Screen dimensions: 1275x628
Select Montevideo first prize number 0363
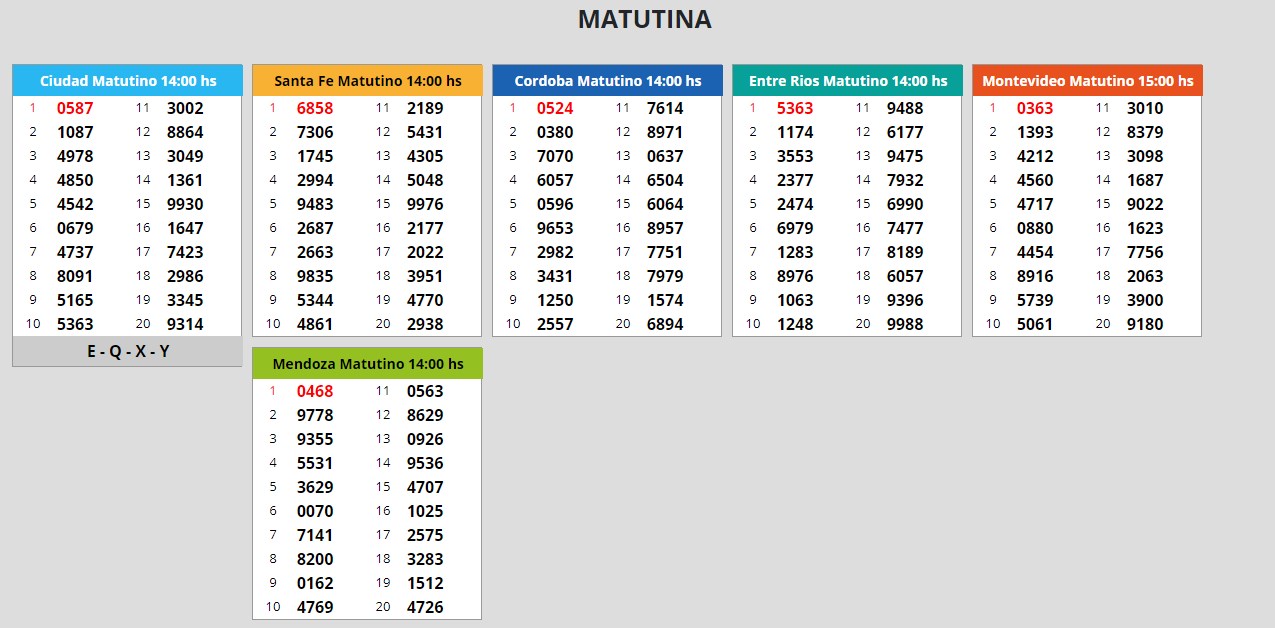1035,108
